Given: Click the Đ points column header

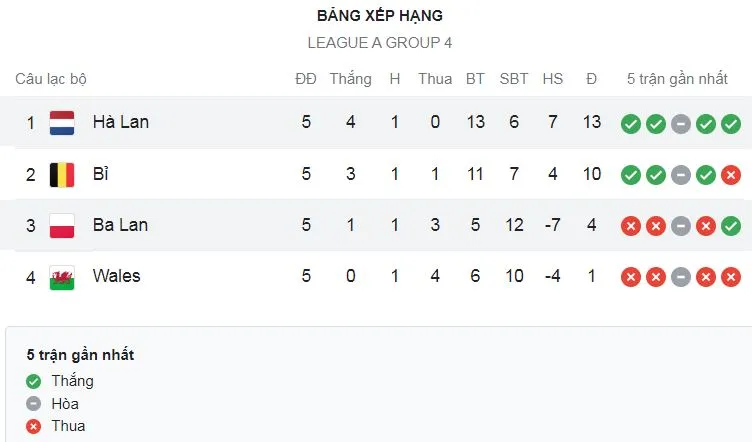Looking at the screenshot, I should tap(591, 79).
